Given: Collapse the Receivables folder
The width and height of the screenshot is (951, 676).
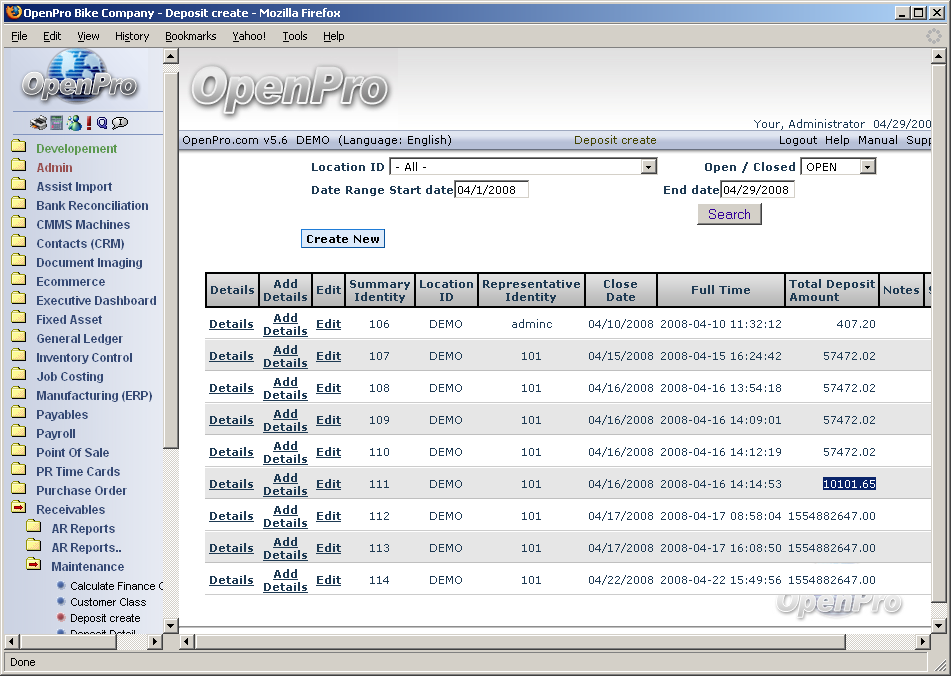Looking at the screenshot, I should (19, 510).
